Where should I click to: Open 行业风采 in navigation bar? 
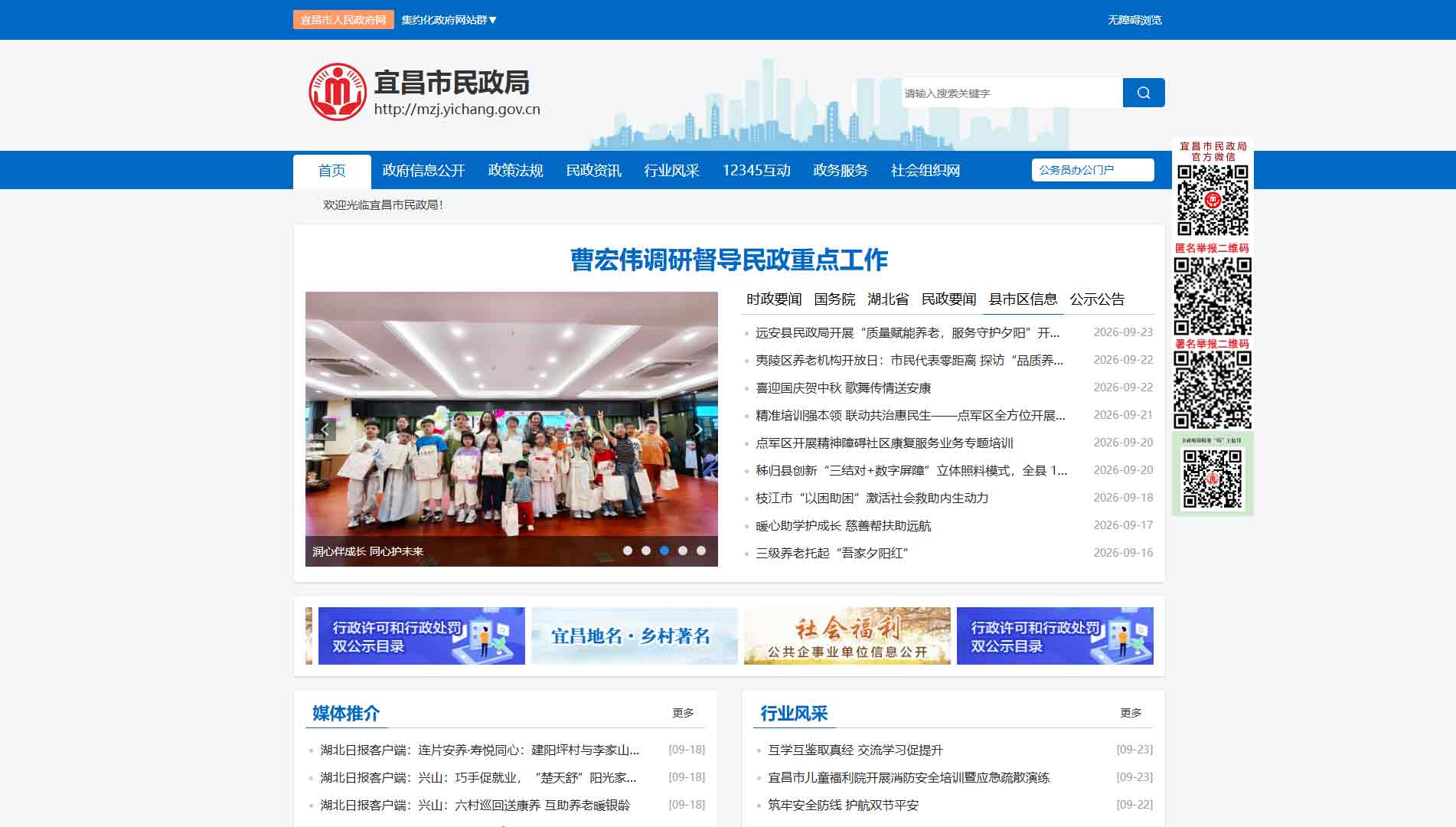(671, 171)
